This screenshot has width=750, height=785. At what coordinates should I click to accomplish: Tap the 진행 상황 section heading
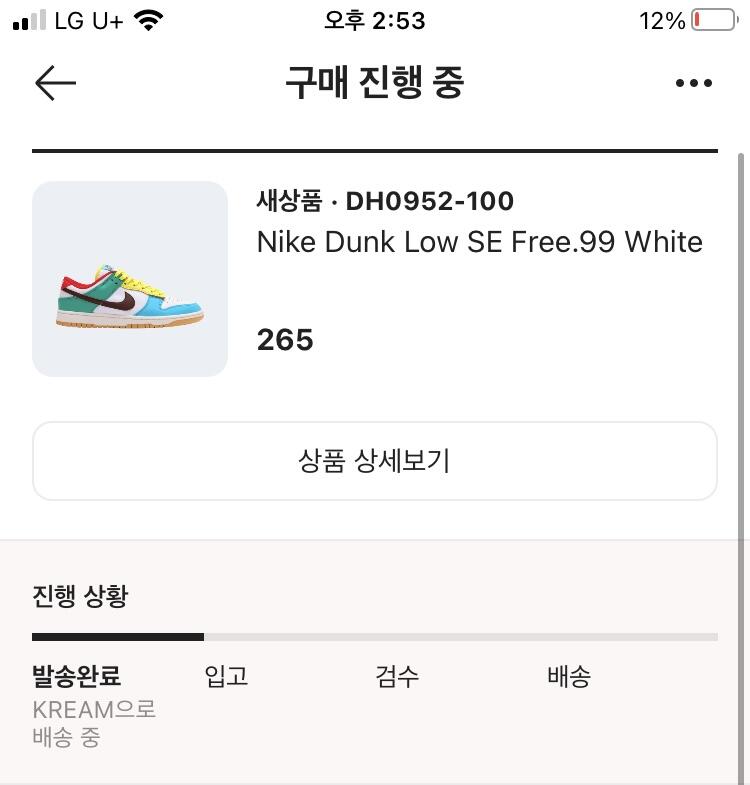pos(80,597)
